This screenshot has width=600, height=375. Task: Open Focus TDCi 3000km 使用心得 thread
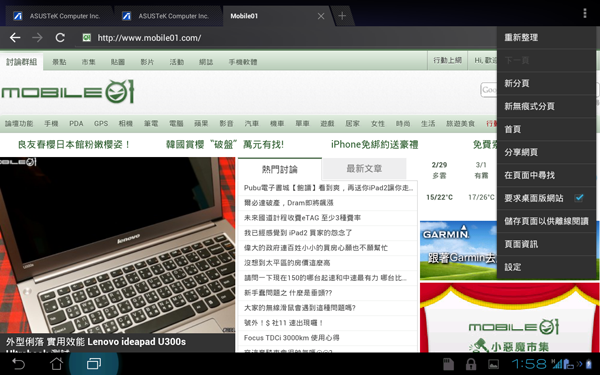pyautogui.click(x=292, y=338)
